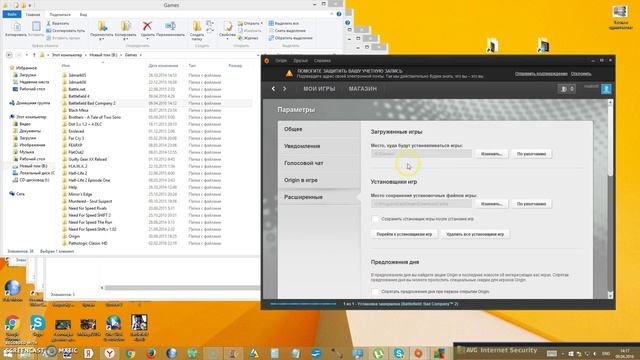Open the Поделиться tab in Explorer ribbon
Image resolution: width=640 pixels, height=360 pixels.
pos(60,14)
